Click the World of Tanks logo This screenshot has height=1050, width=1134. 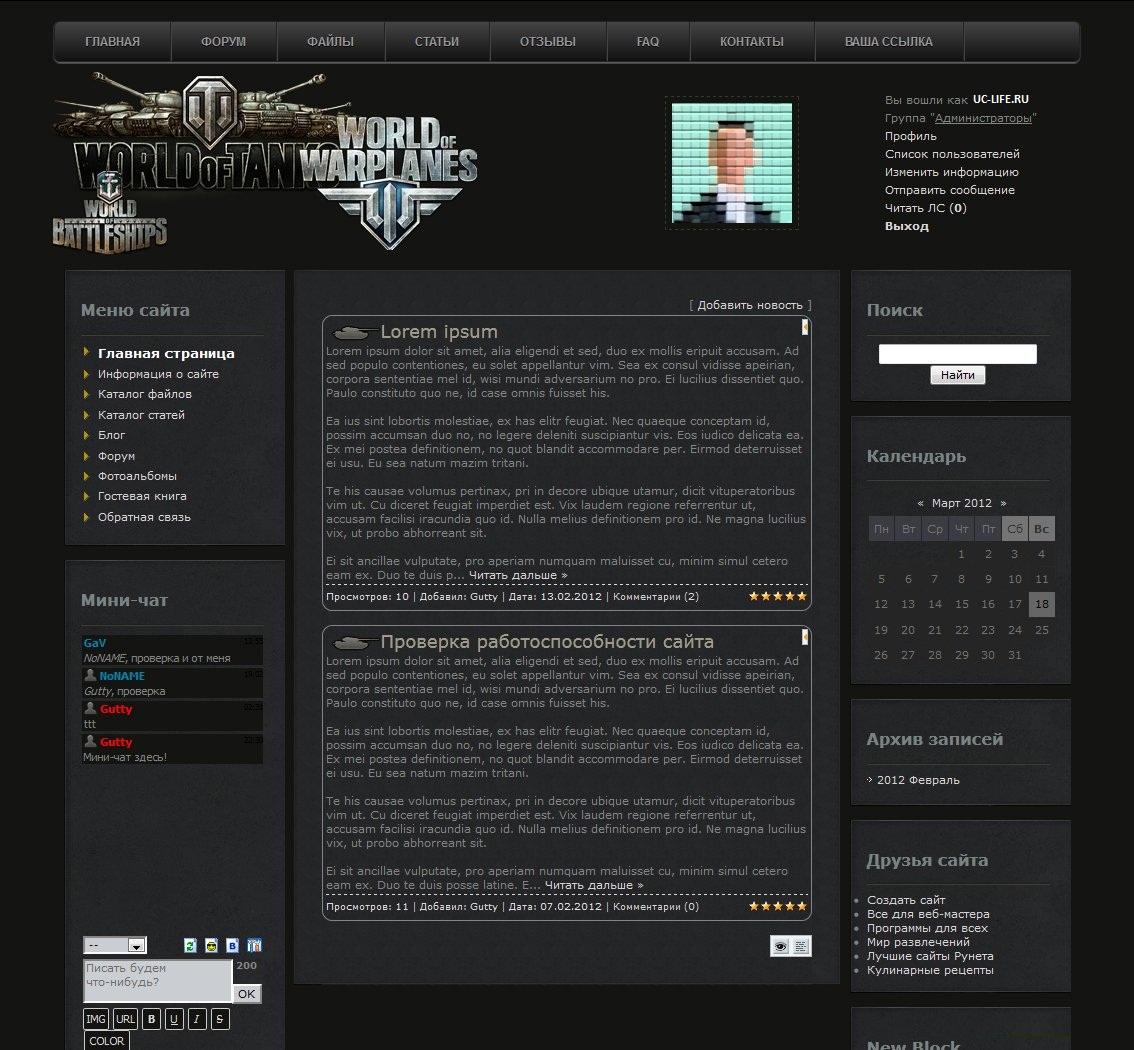pos(195,134)
